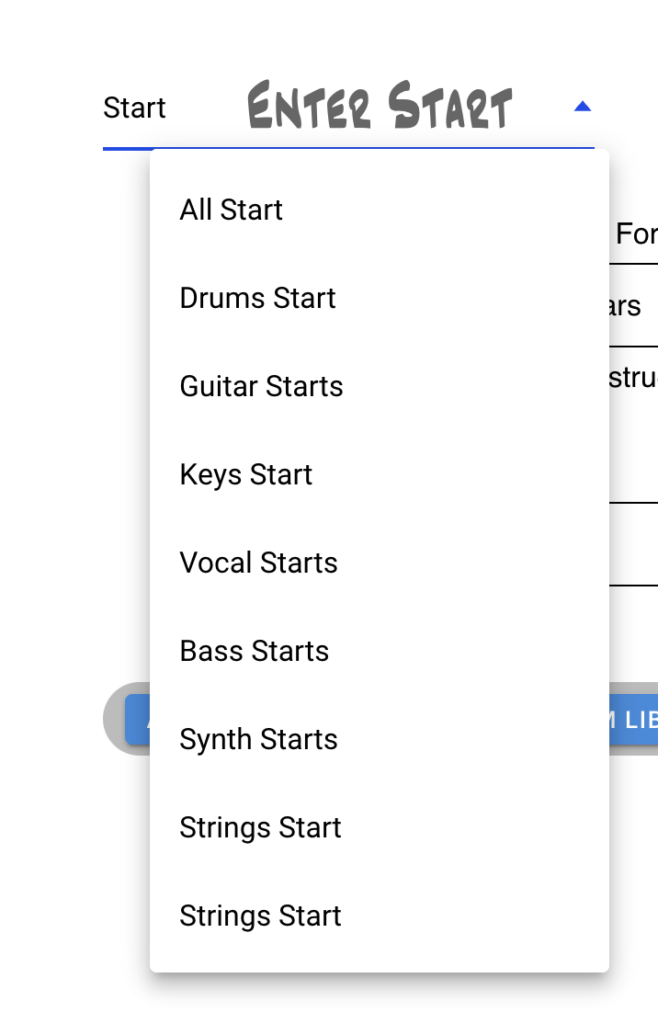Choose "Drums Start" from the list
The image size is (658, 1024).
tap(257, 298)
